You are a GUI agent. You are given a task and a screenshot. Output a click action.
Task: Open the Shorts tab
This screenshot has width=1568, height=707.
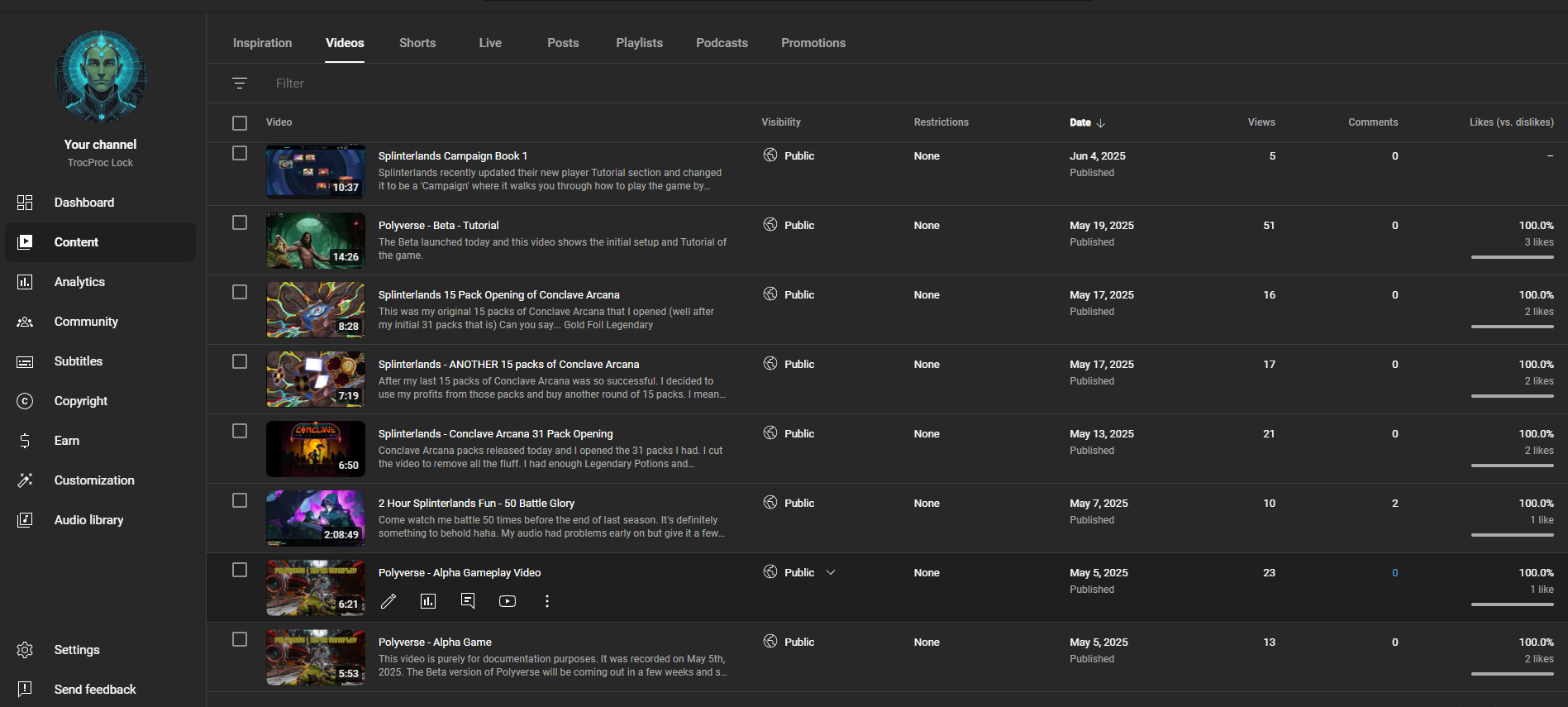click(417, 43)
